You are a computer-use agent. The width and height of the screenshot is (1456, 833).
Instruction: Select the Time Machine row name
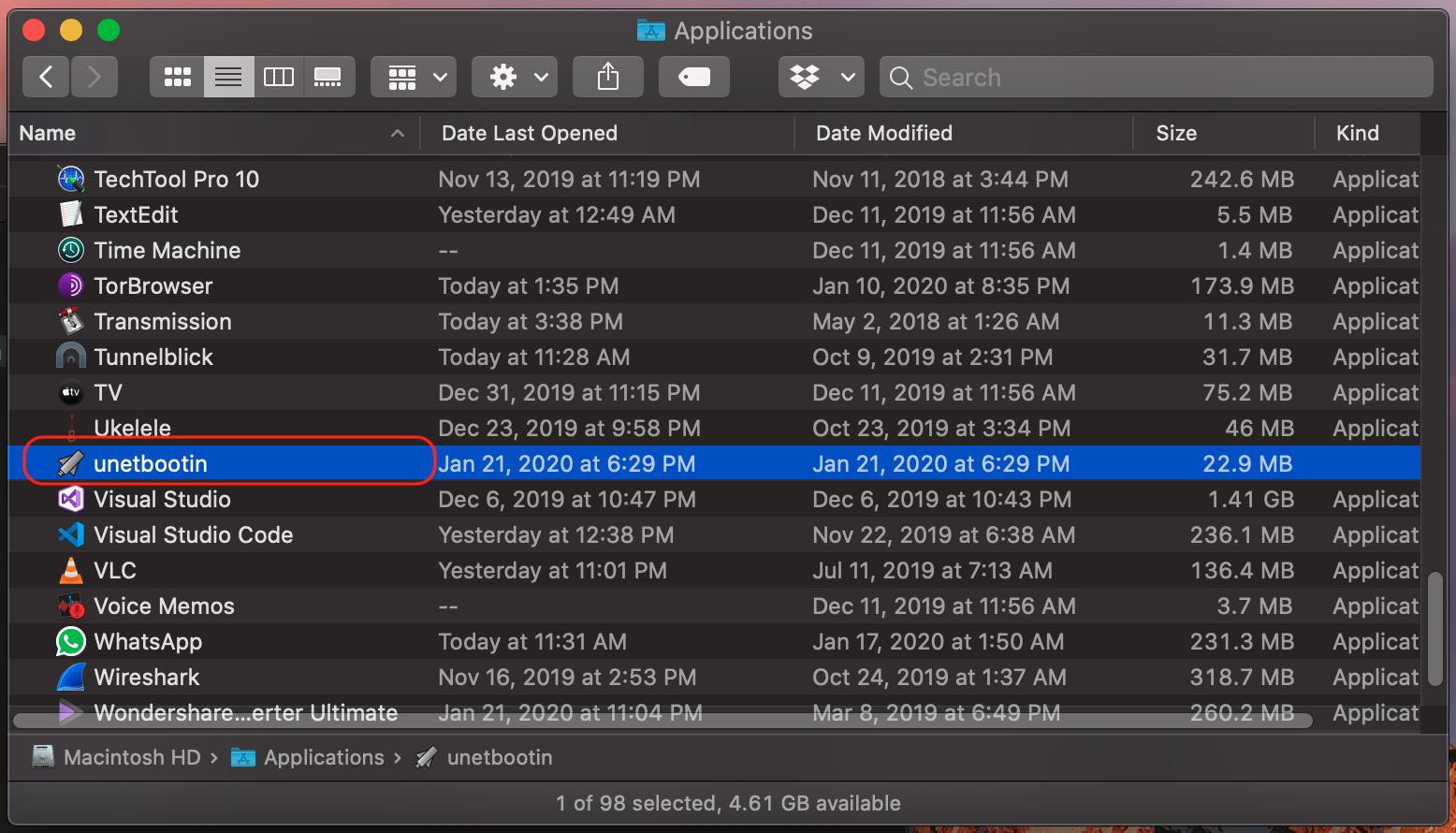[x=167, y=250]
